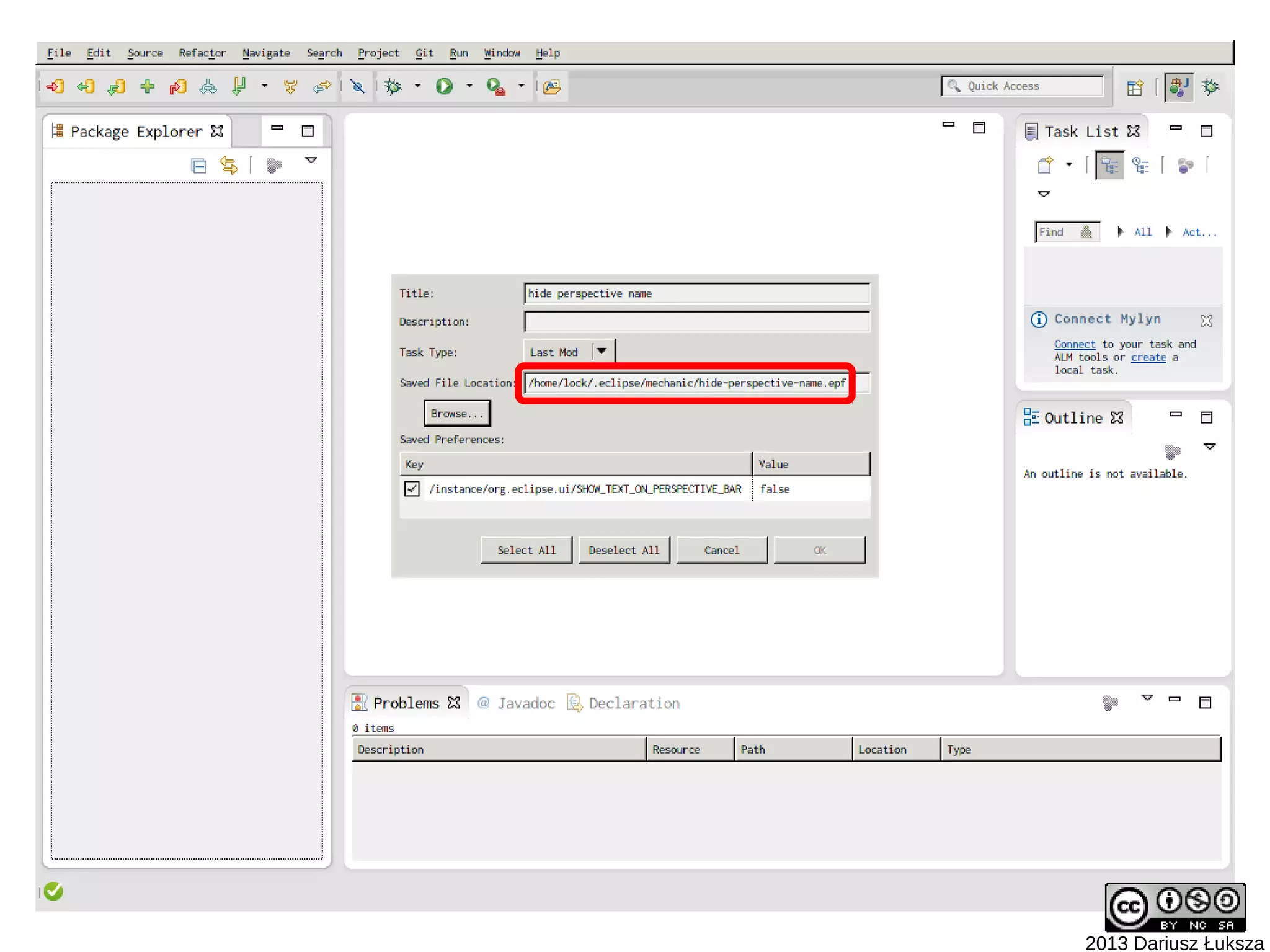1270x952 pixels.
Task: Click the green plus Git add icon
Action: (147, 86)
